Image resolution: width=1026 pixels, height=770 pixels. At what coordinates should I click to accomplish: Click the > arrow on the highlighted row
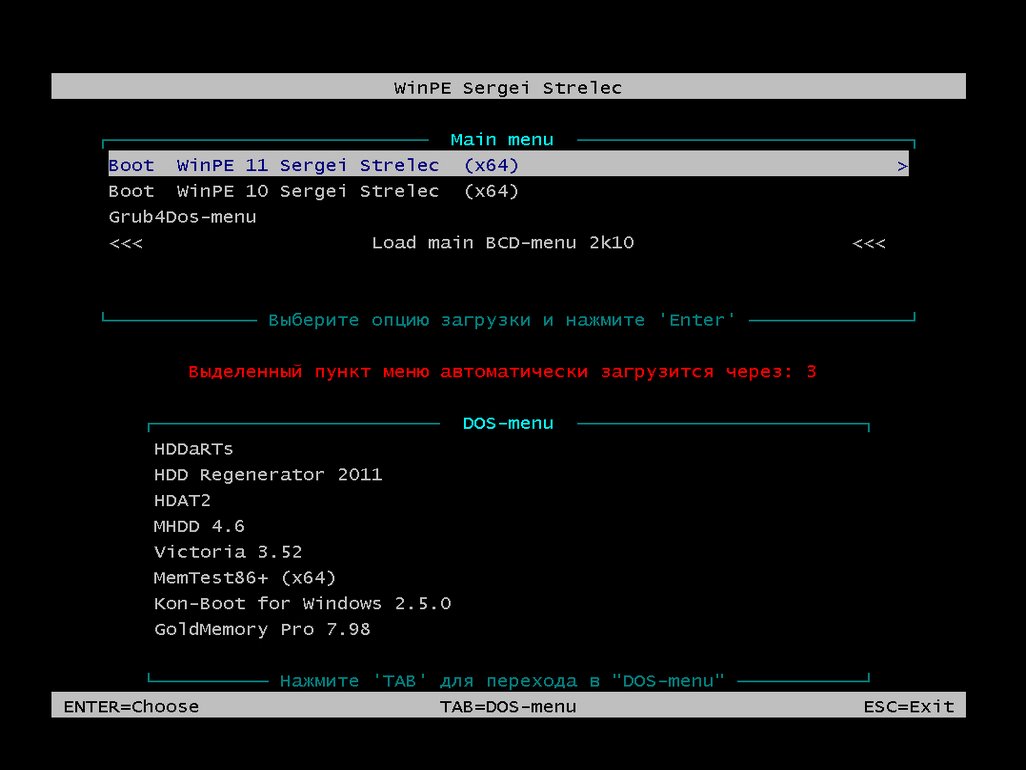tap(902, 166)
